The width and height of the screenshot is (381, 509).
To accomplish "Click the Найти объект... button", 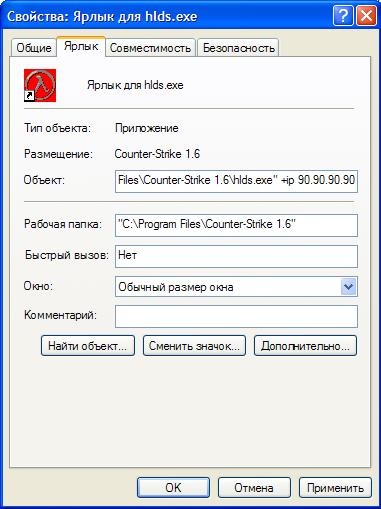I will [88, 346].
